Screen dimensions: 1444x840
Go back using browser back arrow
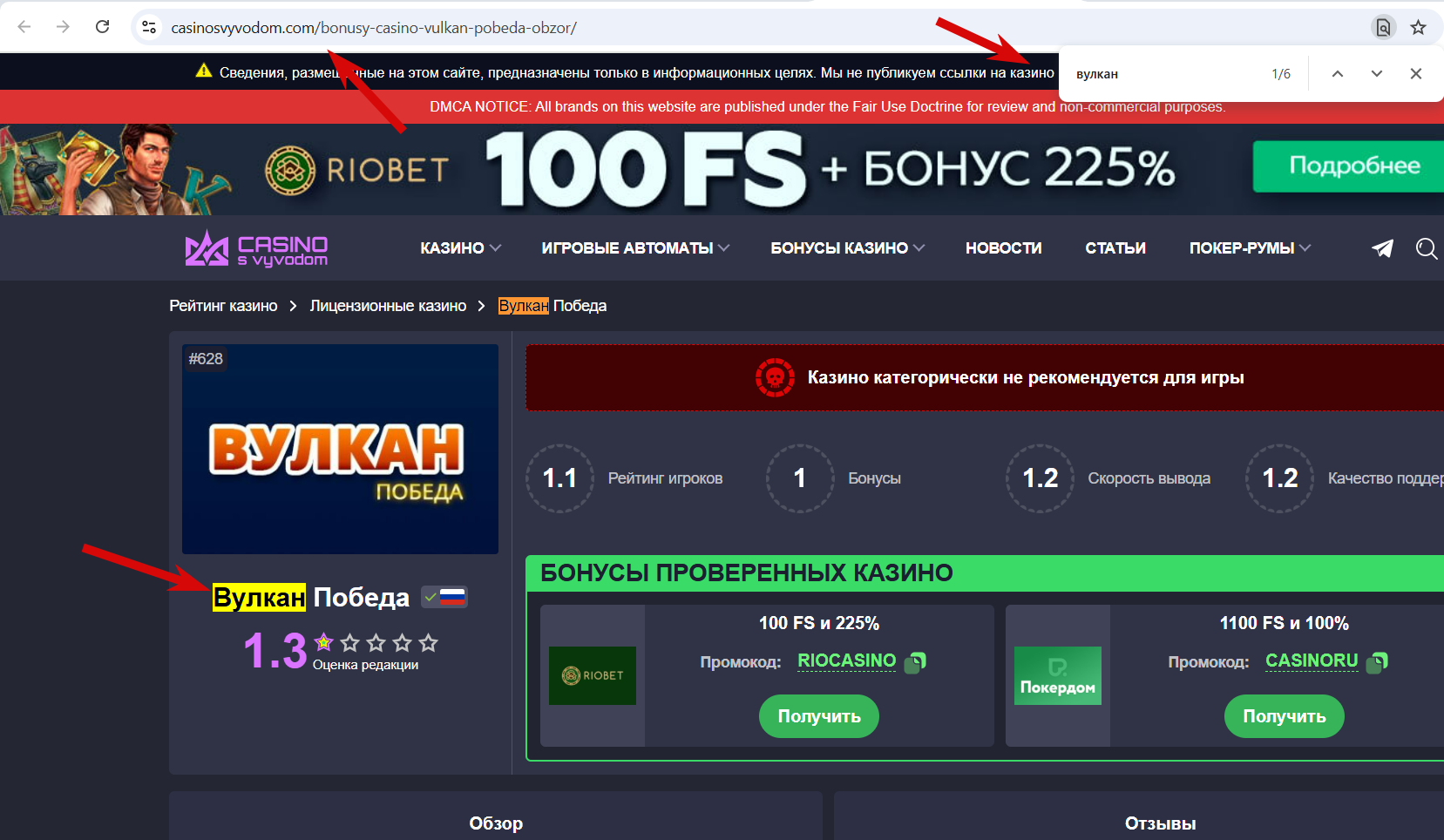tap(24, 27)
